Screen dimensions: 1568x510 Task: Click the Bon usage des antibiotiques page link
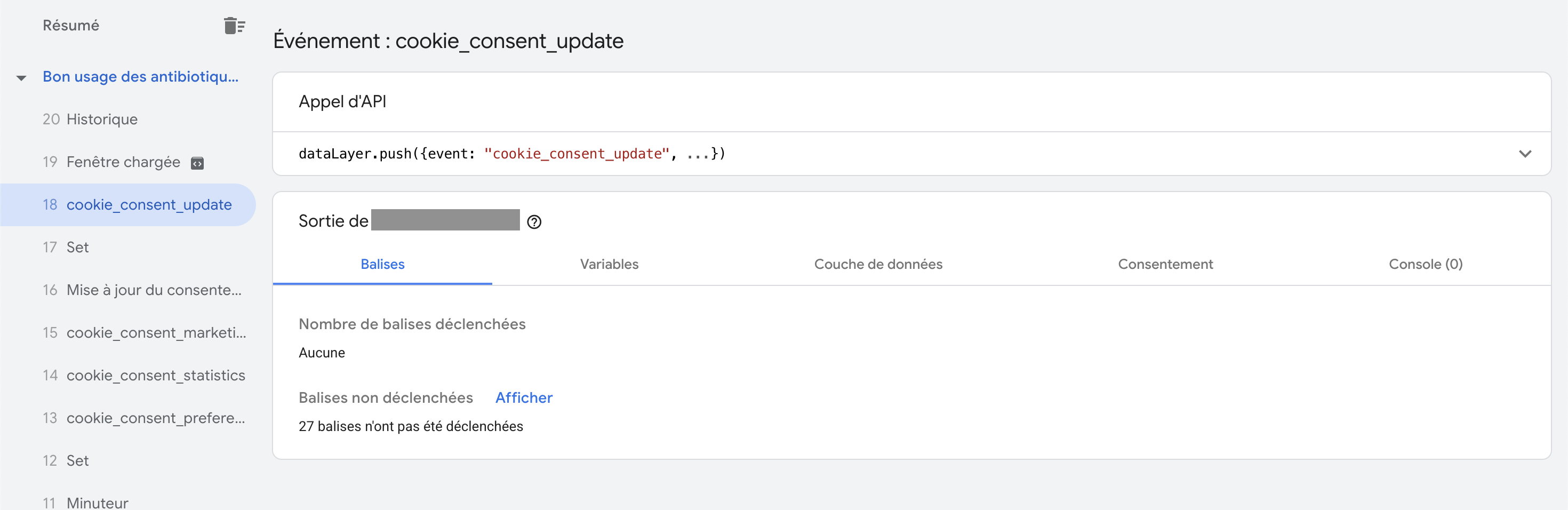(140, 77)
